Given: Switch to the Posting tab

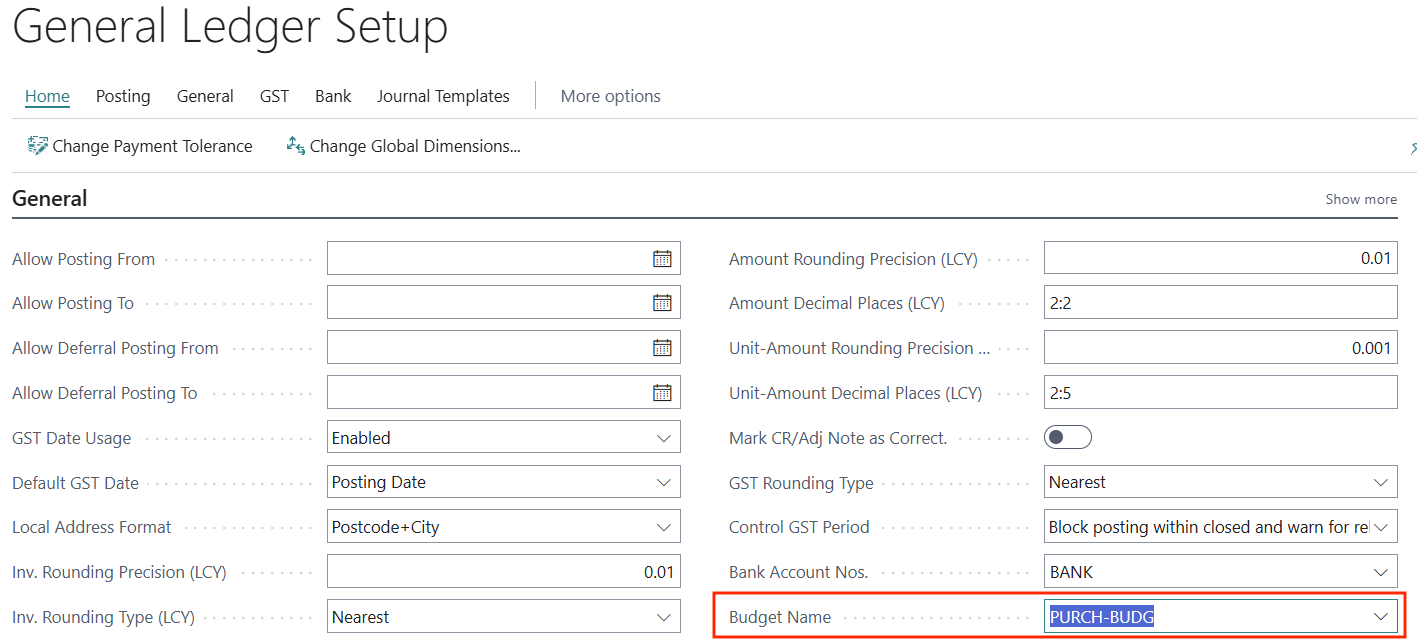Looking at the screenshot, I should pyautogui.click(x=123, y=96).
